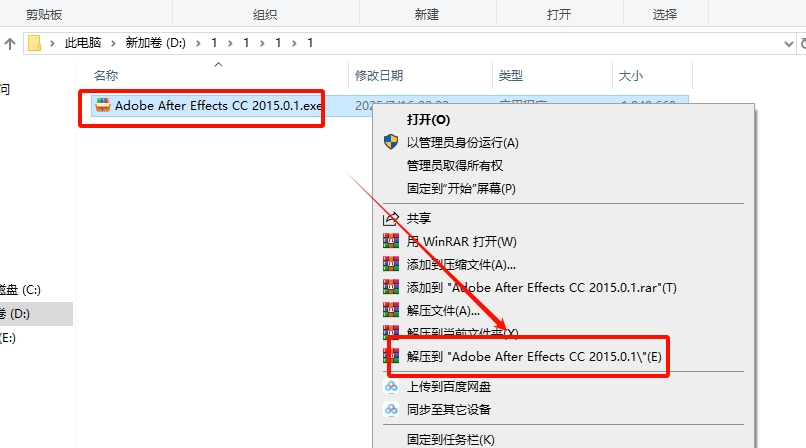Viewport: 806px width, 448px height.
Task: Click WinRAR icon beside add to .rar entry
Action: pos(391,287)
